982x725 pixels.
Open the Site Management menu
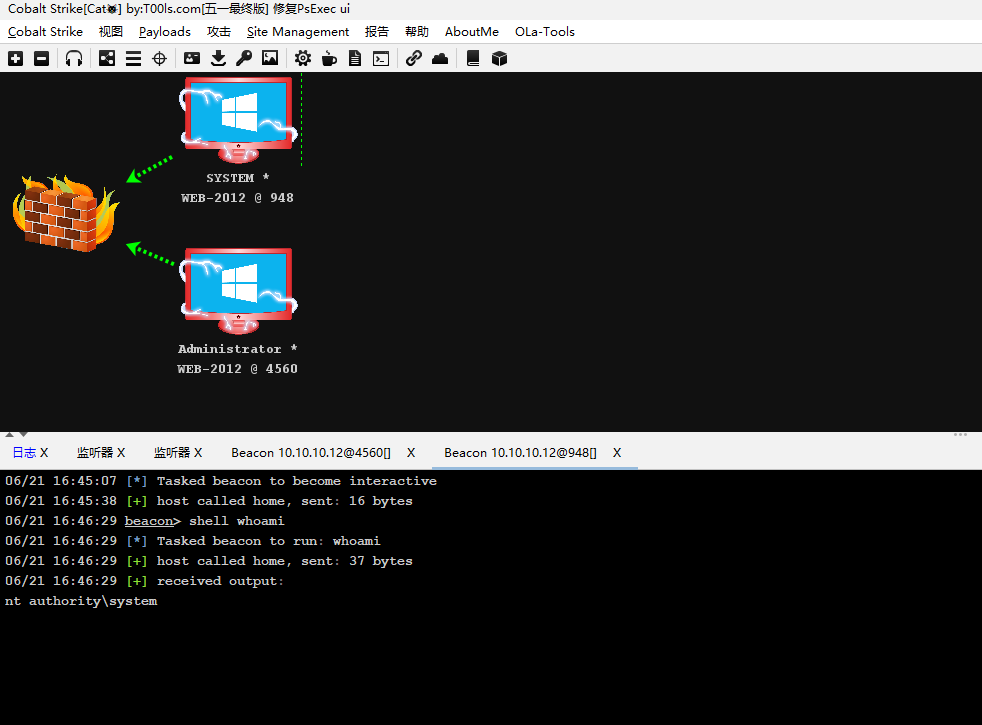[x=298, y=32]
